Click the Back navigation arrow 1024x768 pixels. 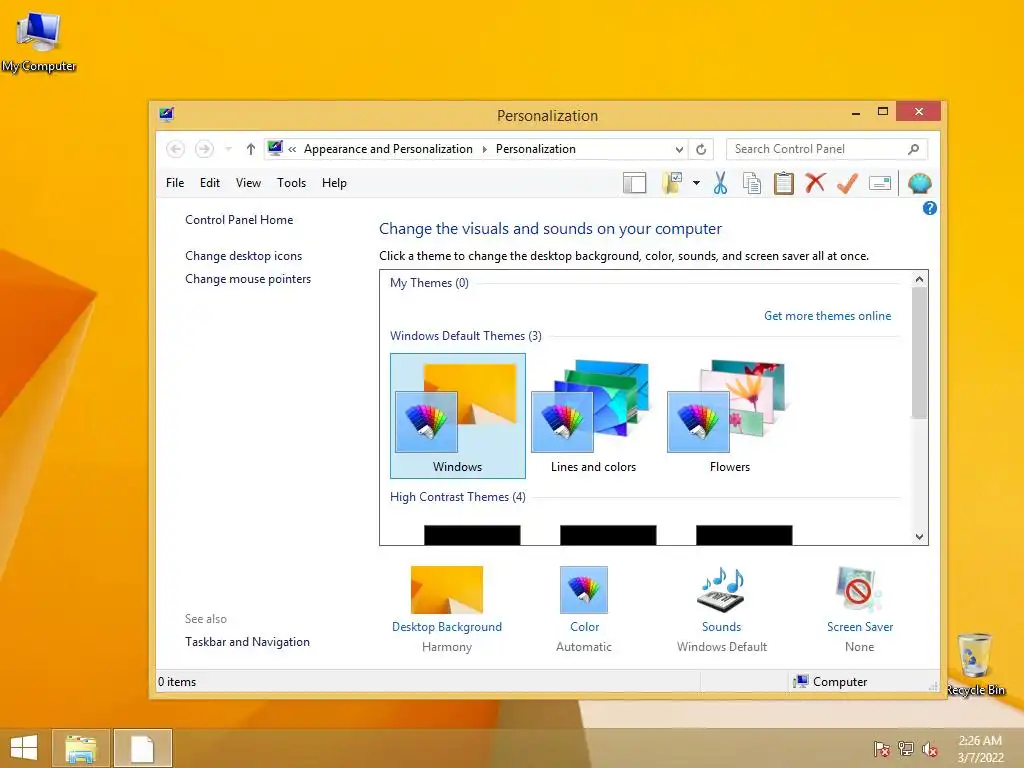175,149
